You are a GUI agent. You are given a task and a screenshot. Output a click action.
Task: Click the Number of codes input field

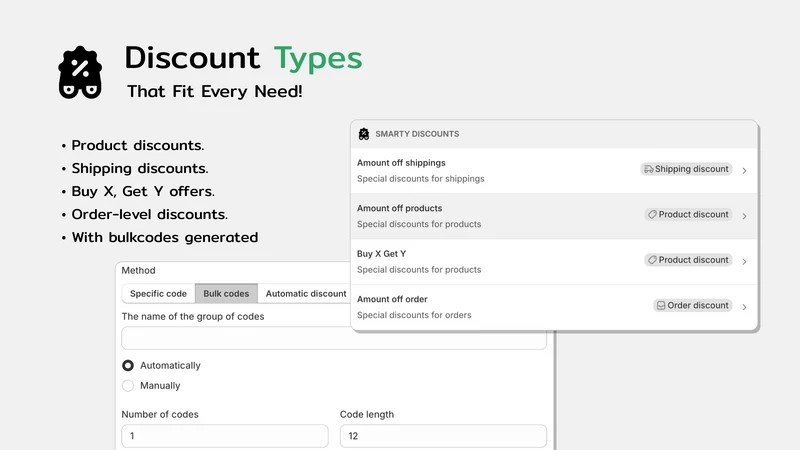coord(225,436)
